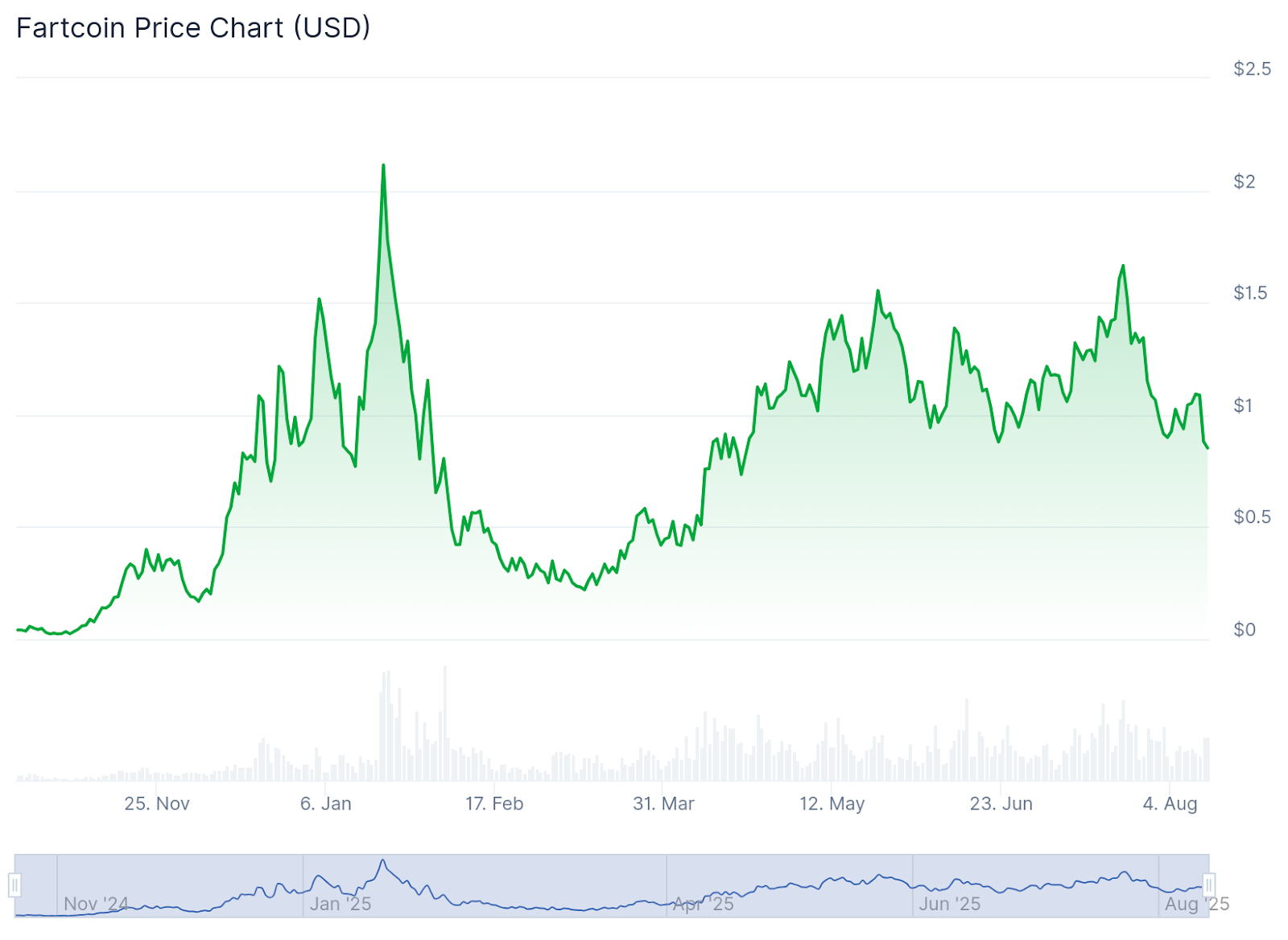Click the $1.5 price axis label
The height and width of the screenshot is (940, 1288).
(x=1249, y=293)
